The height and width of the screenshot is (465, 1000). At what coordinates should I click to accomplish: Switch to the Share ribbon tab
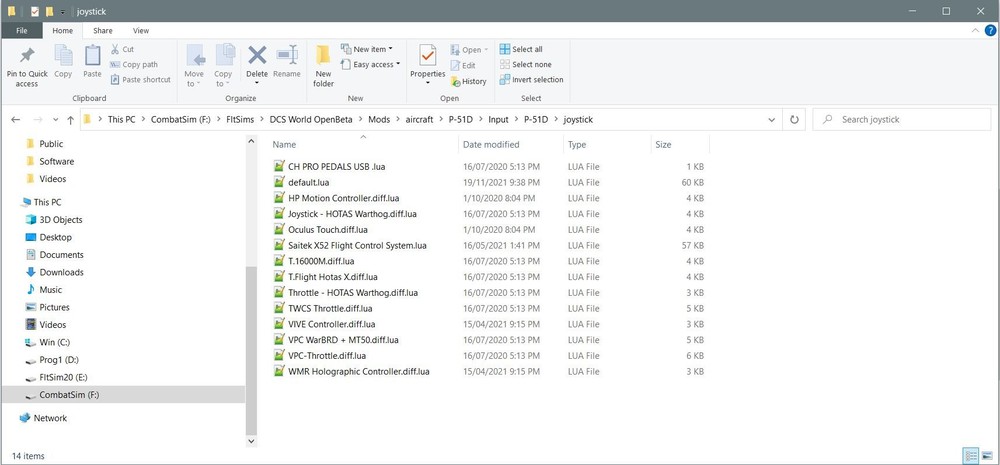click(x=103, y=31)
